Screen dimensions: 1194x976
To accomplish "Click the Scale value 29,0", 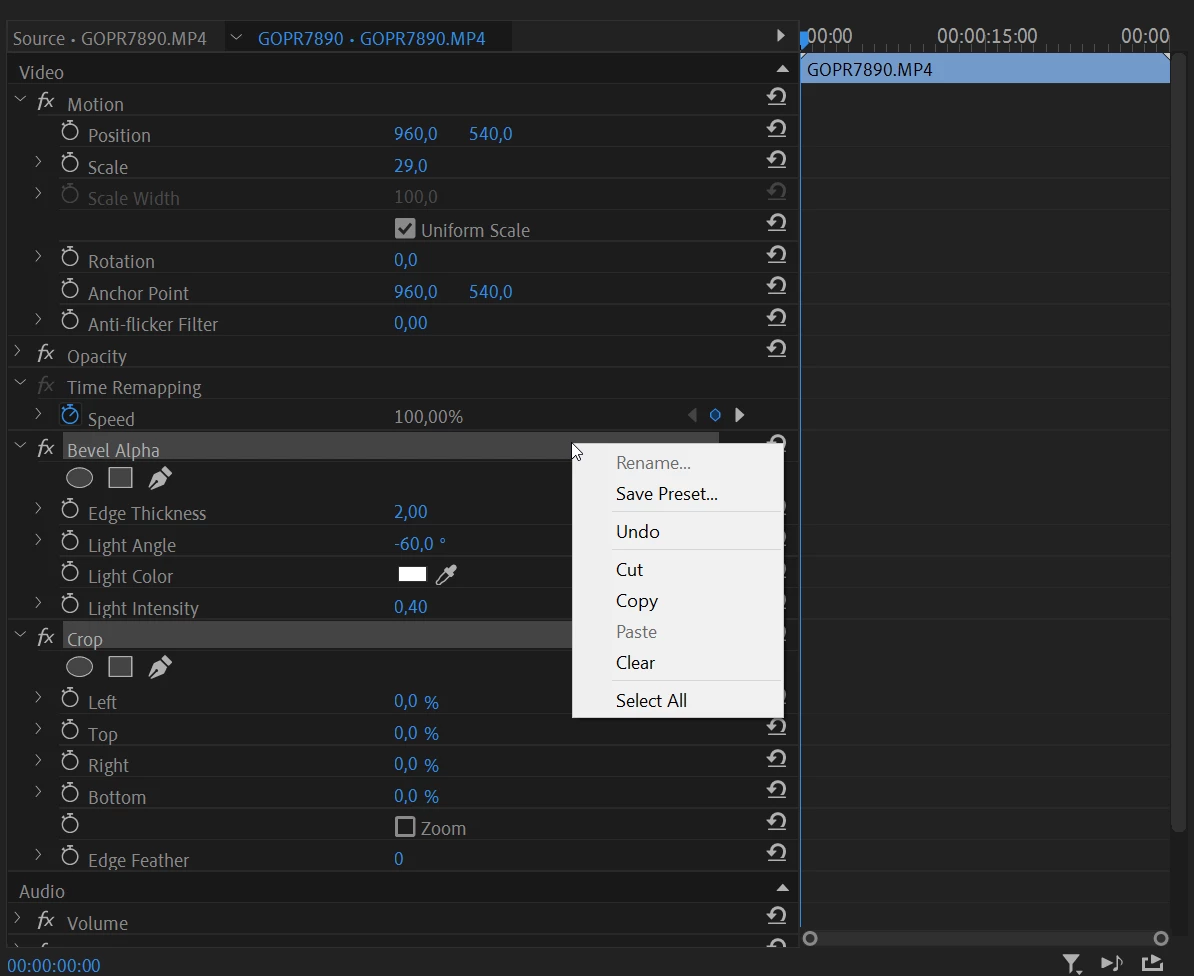I will pyautogui.click(x=410, y=165).
